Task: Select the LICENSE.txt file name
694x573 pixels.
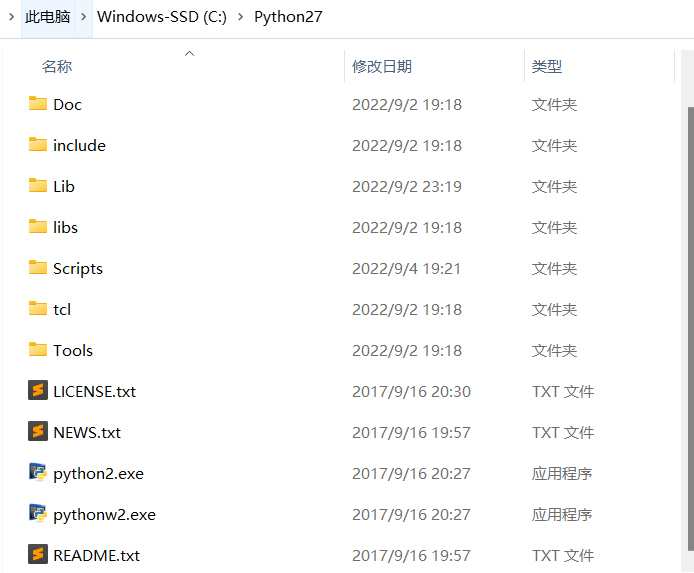Action: tap(95, 392)
